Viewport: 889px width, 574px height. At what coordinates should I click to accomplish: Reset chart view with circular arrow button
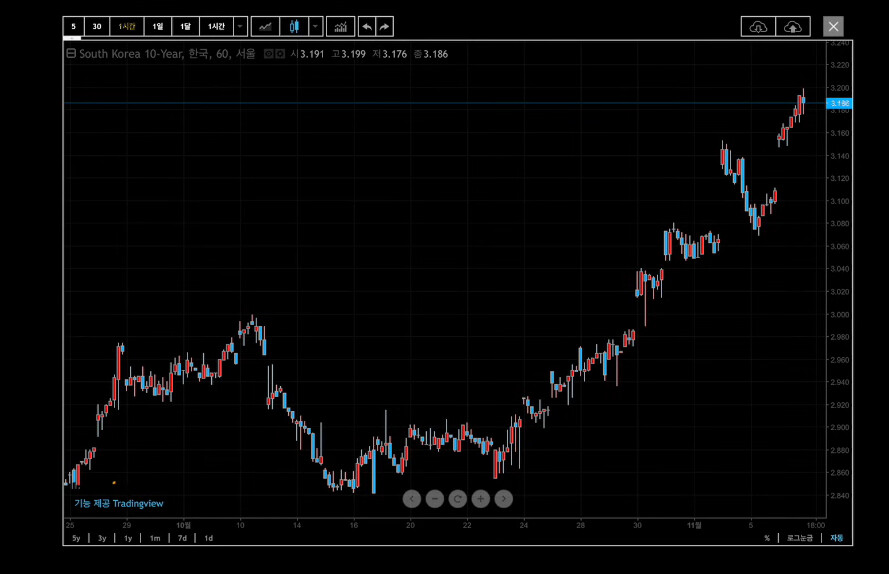(458, 499)
